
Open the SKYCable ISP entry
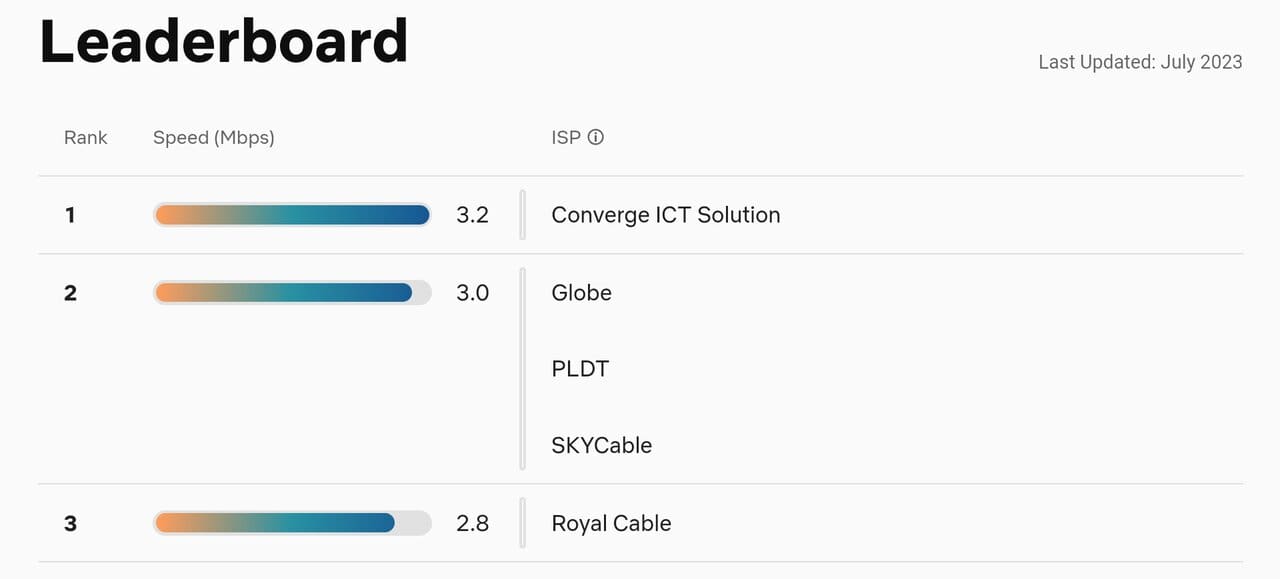601,445
